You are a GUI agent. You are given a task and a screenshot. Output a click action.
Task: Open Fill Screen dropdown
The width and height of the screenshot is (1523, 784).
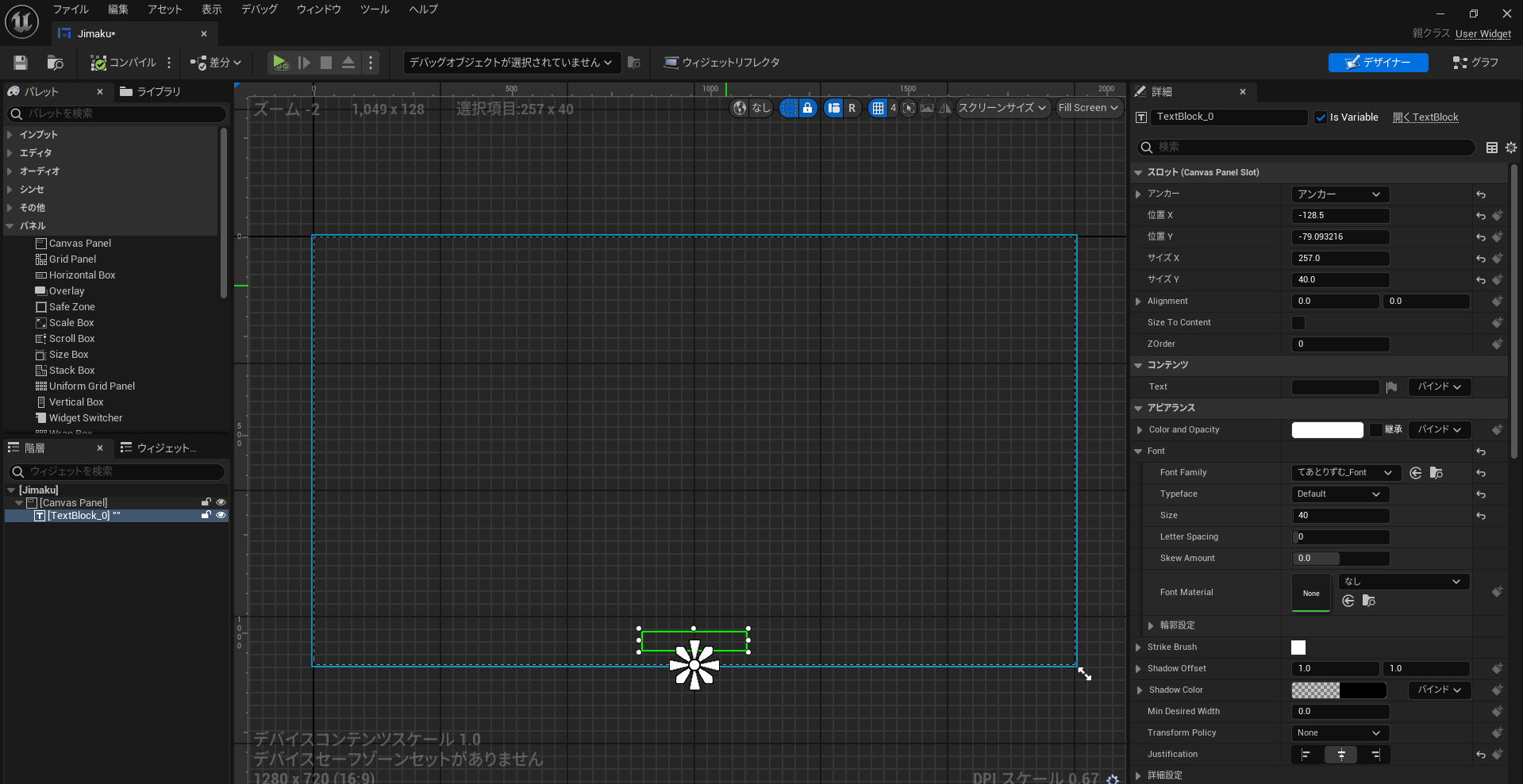pos(1088,108)
